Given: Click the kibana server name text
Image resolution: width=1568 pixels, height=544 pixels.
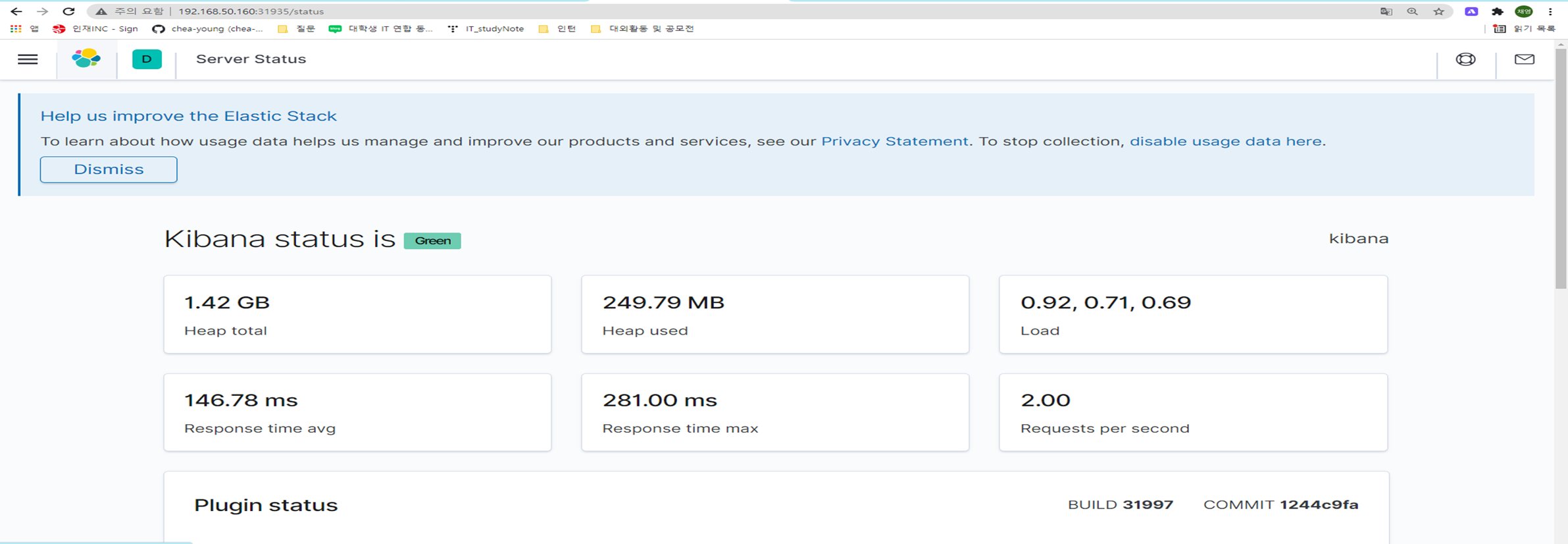Looking at the screenshot, I should (x=1359, y=238).
